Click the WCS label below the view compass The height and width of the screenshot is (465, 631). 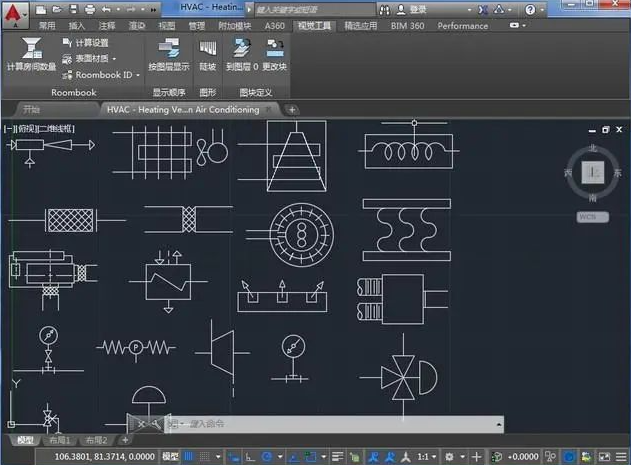tap(593, 216)
